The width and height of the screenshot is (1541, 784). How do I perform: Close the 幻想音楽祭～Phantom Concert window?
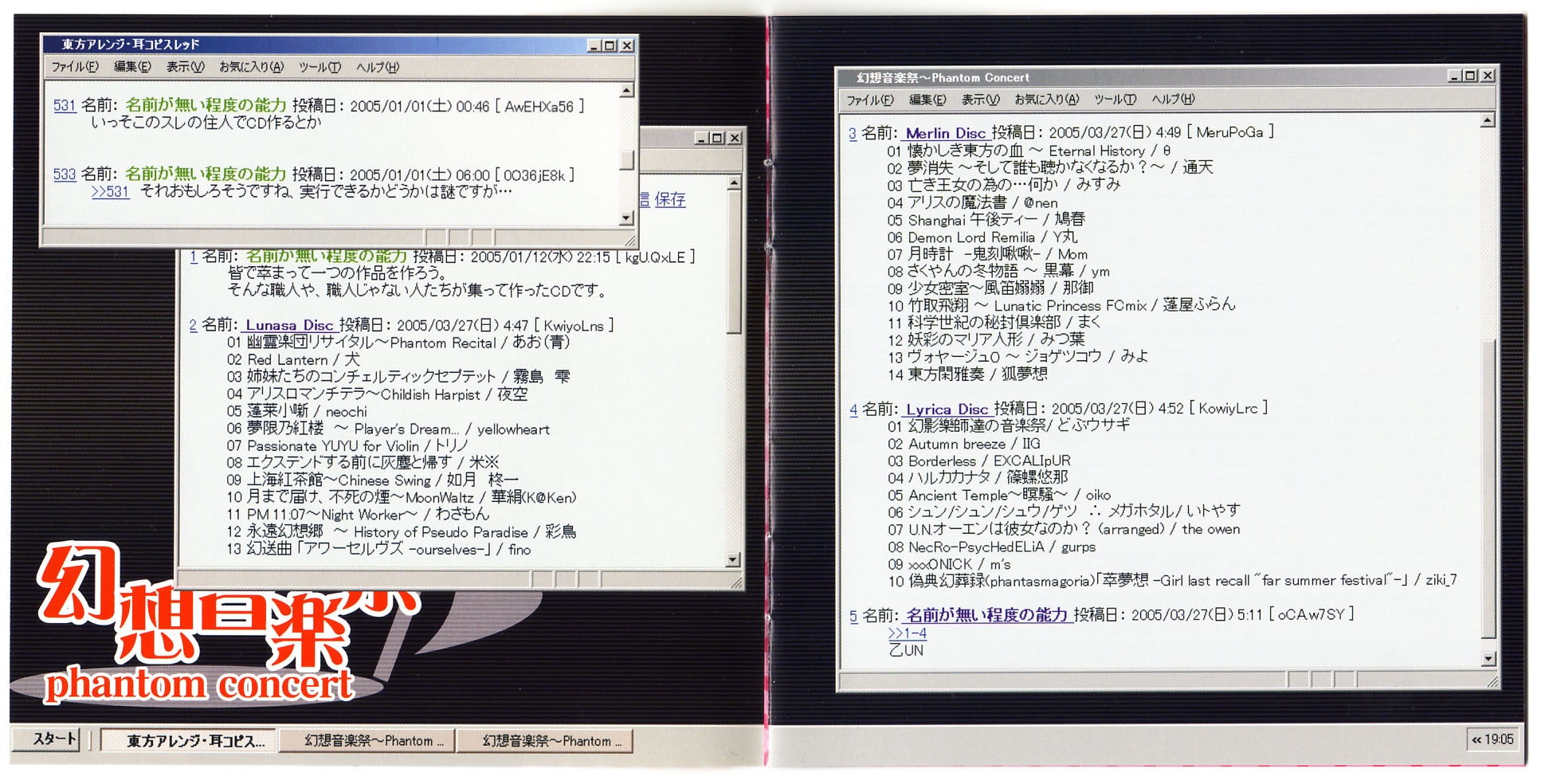(1487, 76)
